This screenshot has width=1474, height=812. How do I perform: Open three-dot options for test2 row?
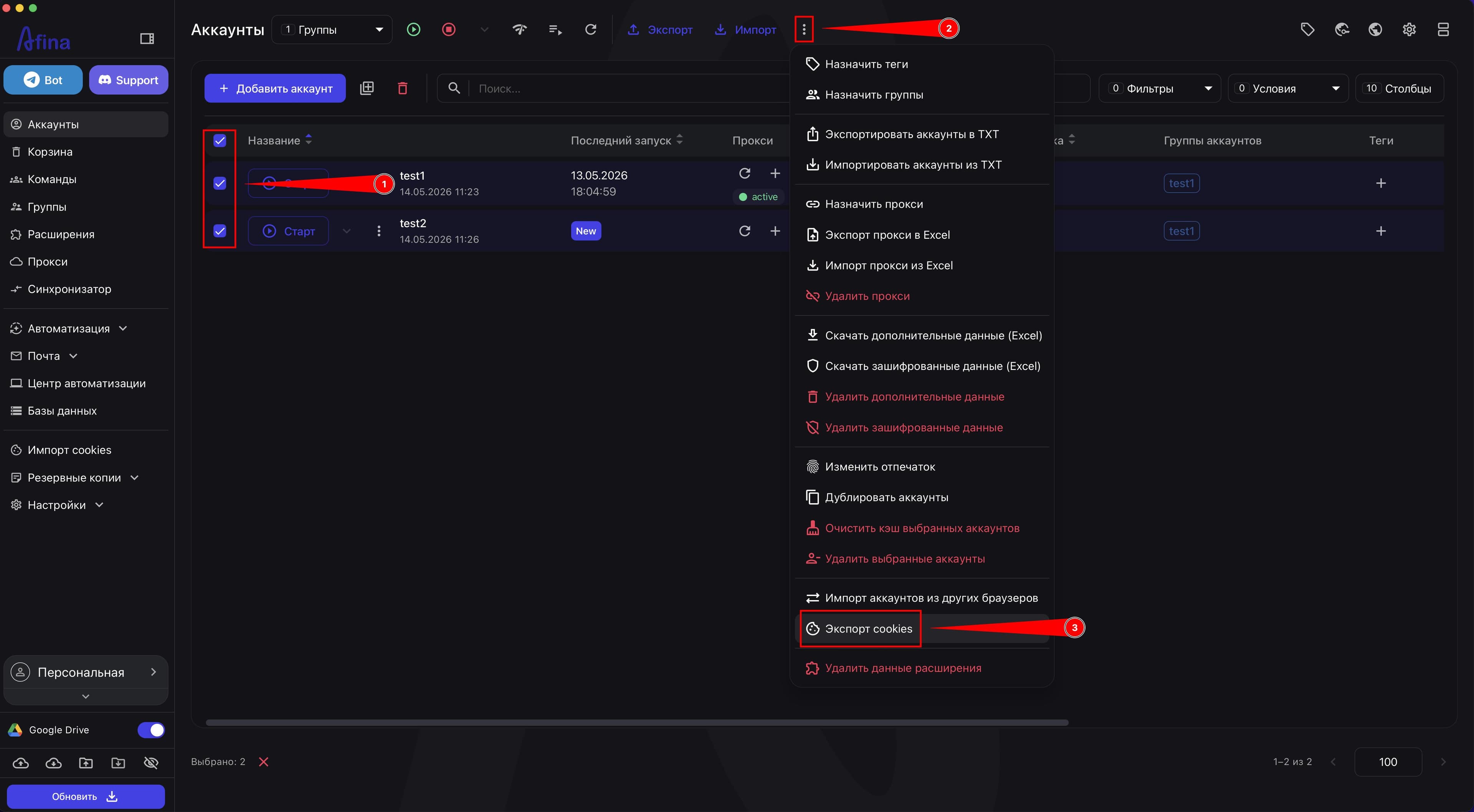(379, 231)
